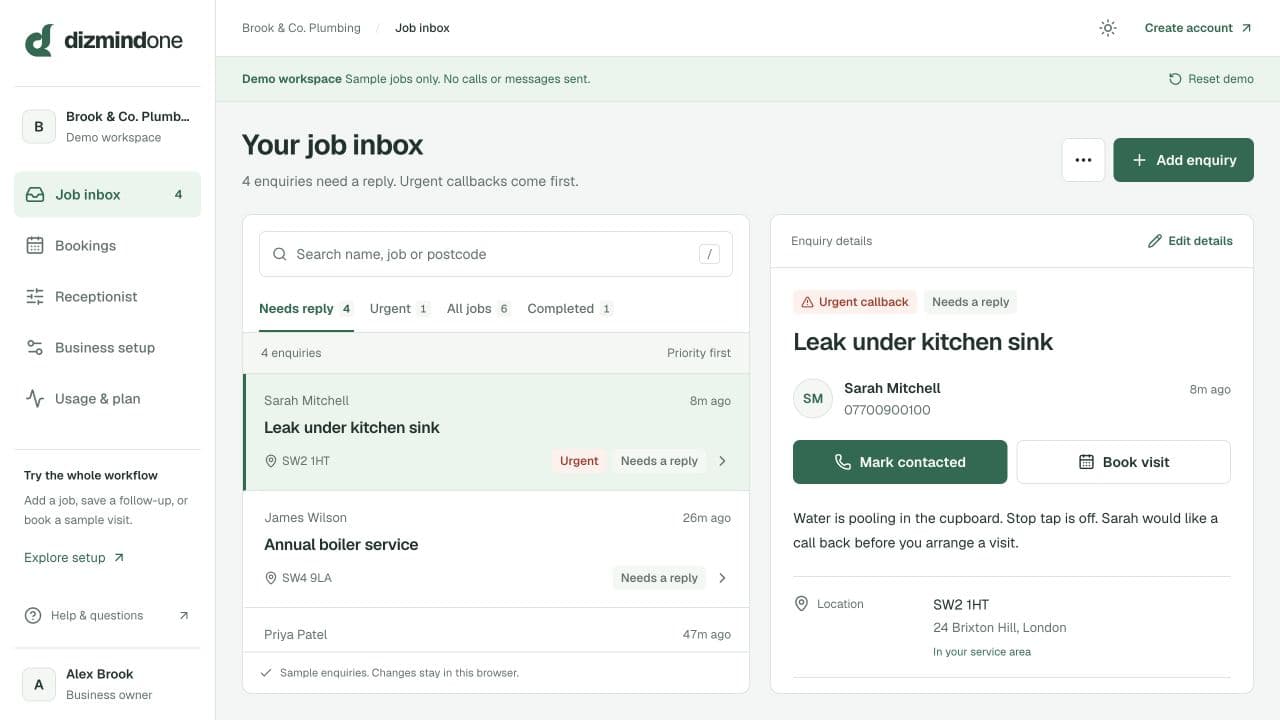This screenshot has width=1280, height=720.
Task: Click the Mark contacted button
Action: (x=900, y=462)
